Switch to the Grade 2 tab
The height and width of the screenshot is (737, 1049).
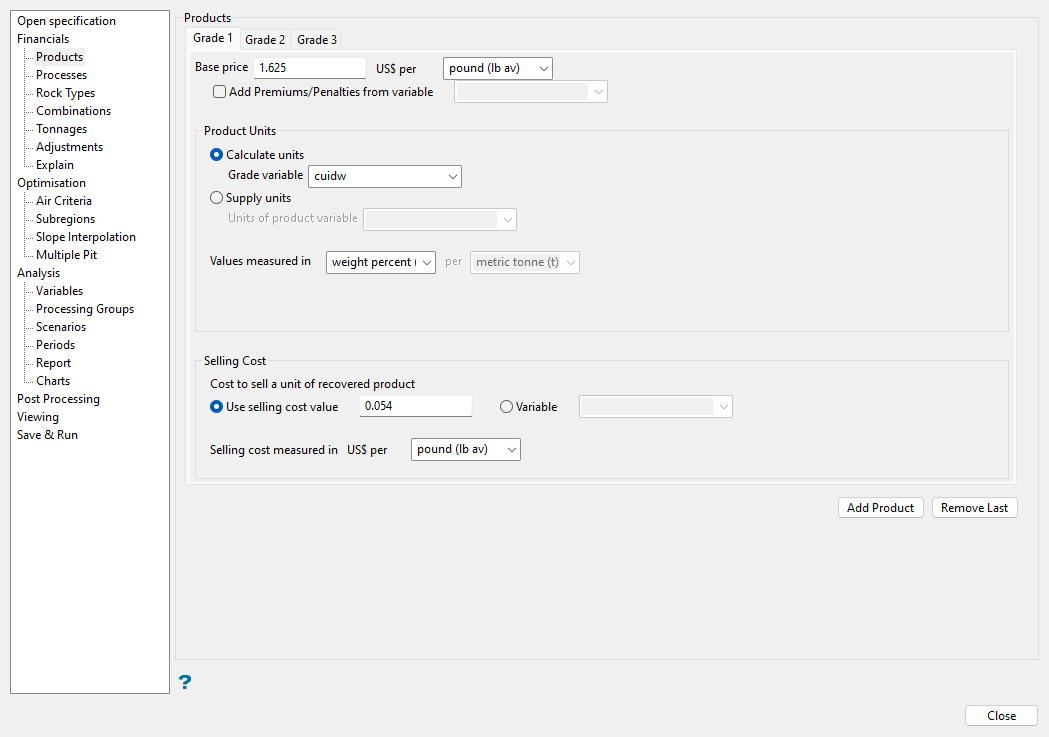[265, 40]
